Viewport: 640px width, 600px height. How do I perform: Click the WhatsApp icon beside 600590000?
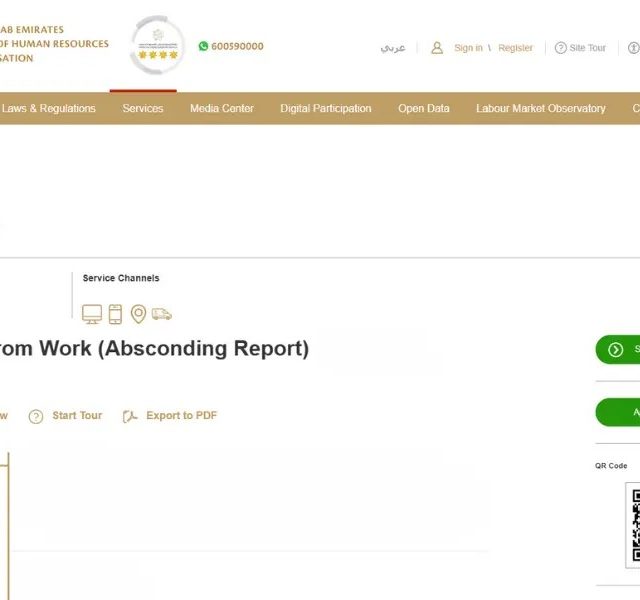coord(203,46)
